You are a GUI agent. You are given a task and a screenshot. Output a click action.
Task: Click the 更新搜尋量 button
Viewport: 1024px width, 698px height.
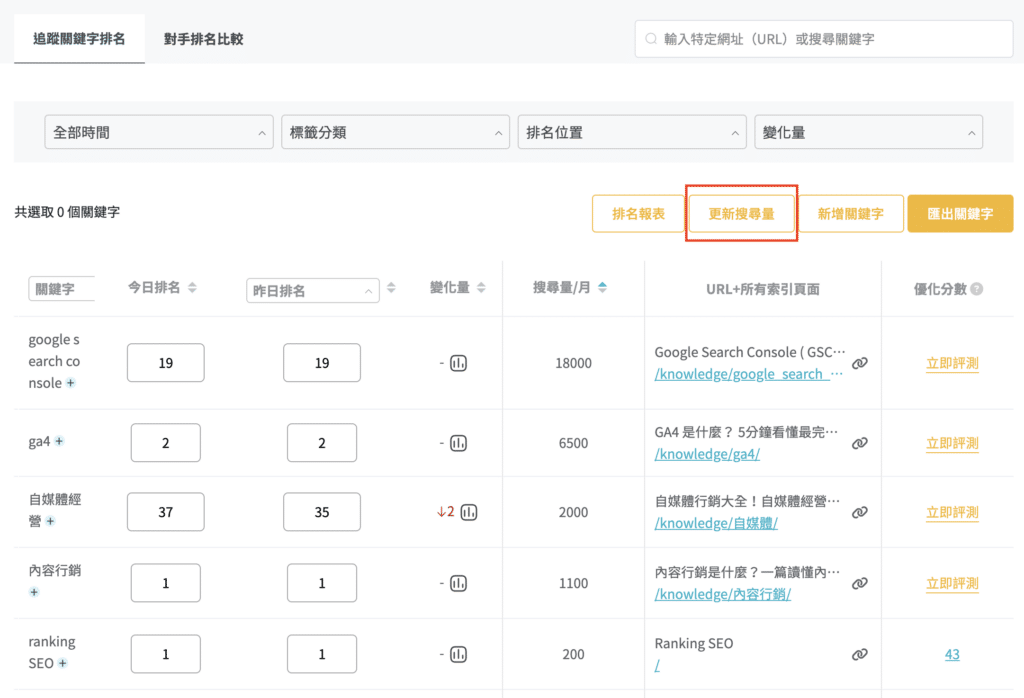[x=741, y=214]
